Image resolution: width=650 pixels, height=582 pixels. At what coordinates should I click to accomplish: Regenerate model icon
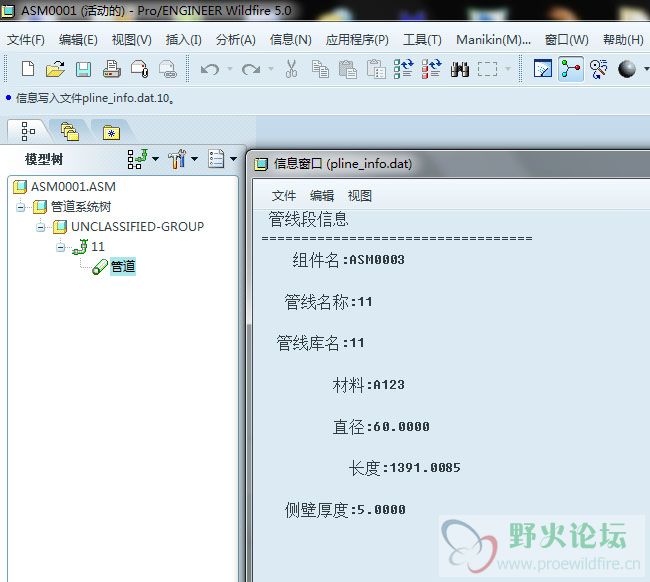coord(404,69)
